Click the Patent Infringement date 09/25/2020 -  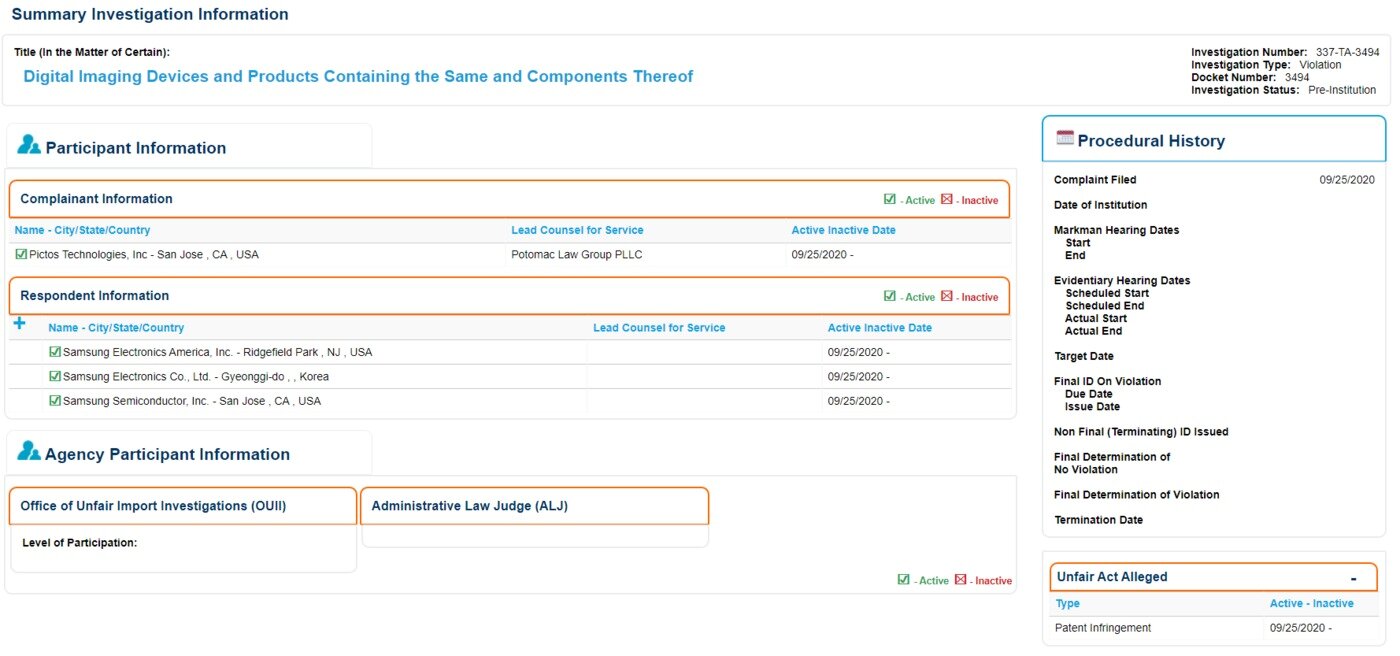(x=1301, y=628)
